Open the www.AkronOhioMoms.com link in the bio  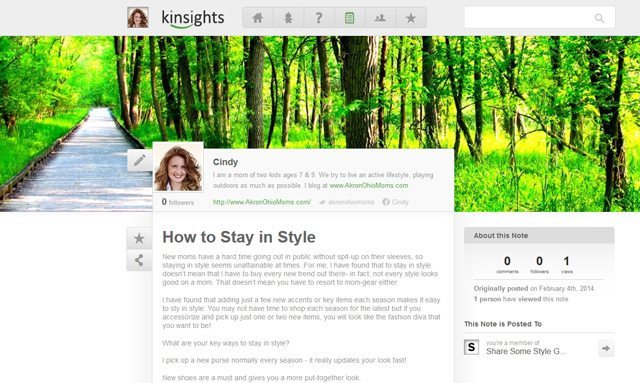(369, 185)
